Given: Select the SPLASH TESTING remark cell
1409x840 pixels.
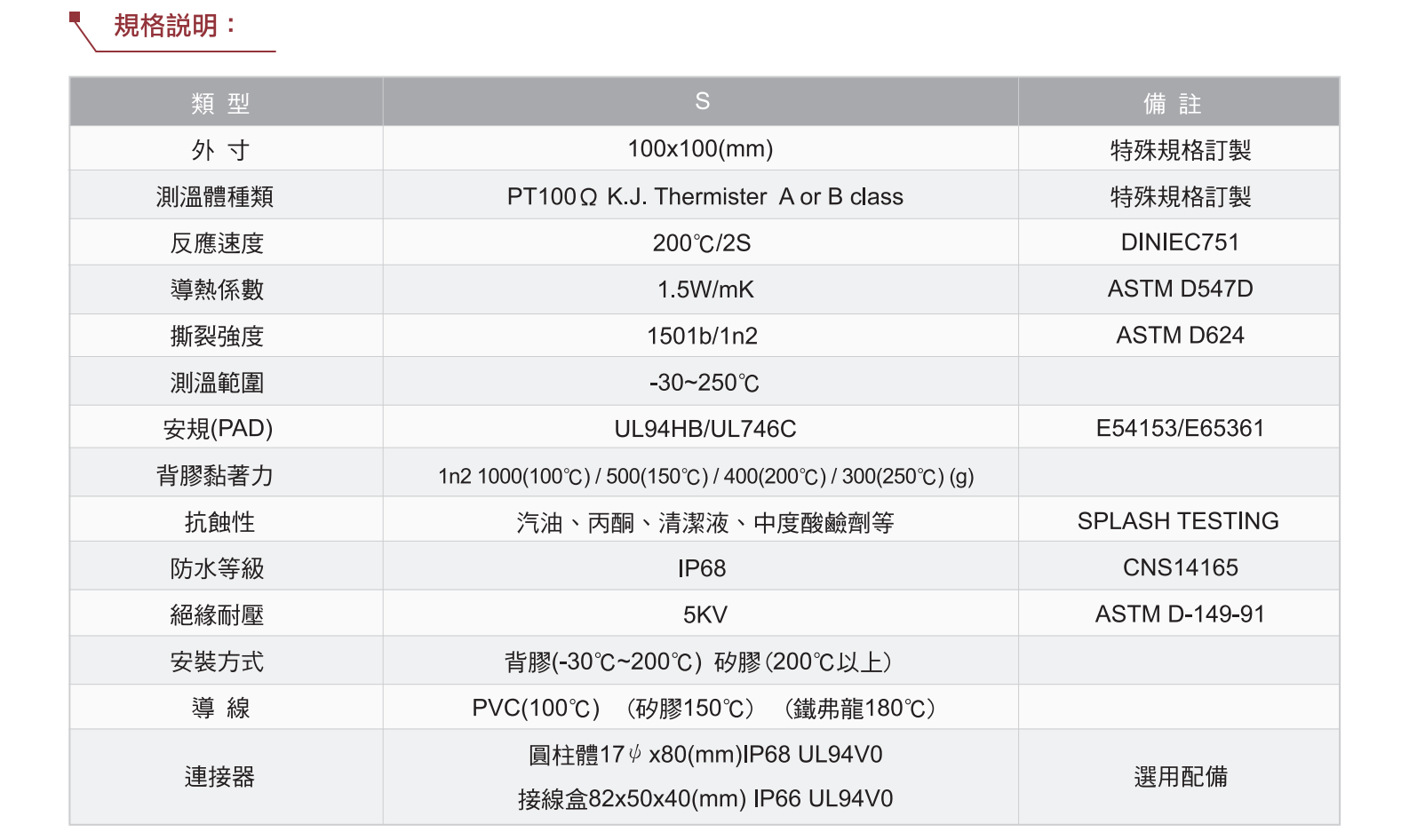Looking at the screenshot, I should 1178,521.
